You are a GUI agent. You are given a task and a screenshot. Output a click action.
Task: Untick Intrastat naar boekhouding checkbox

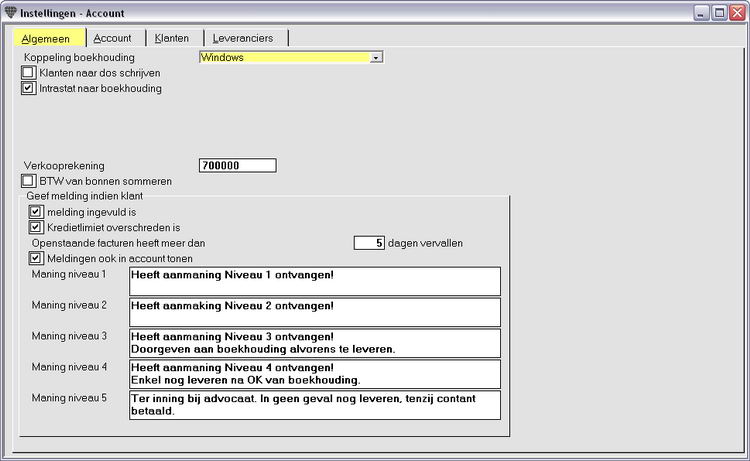[x=28, y=88]
